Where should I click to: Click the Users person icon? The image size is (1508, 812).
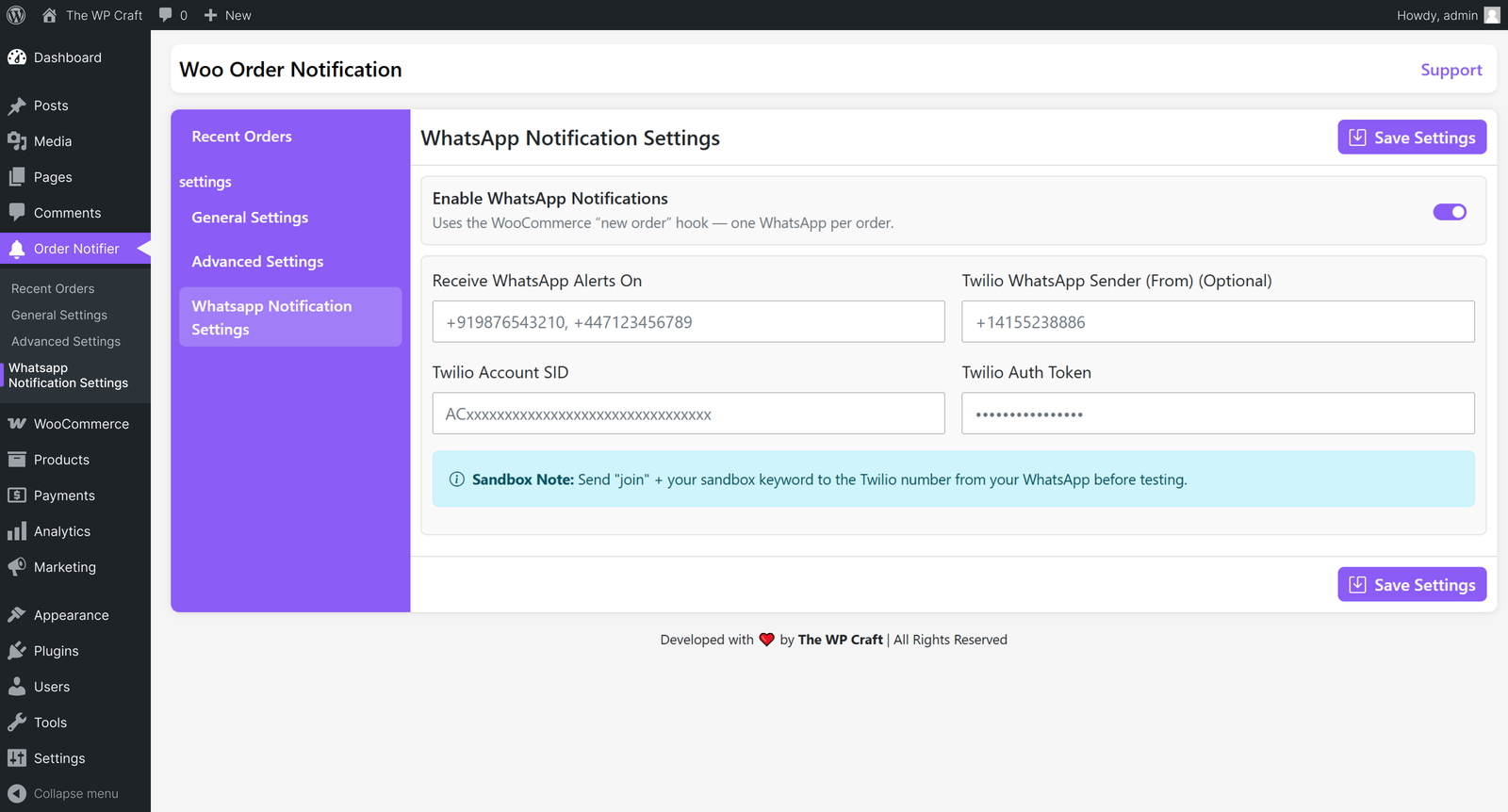click(x=17, y=687)
